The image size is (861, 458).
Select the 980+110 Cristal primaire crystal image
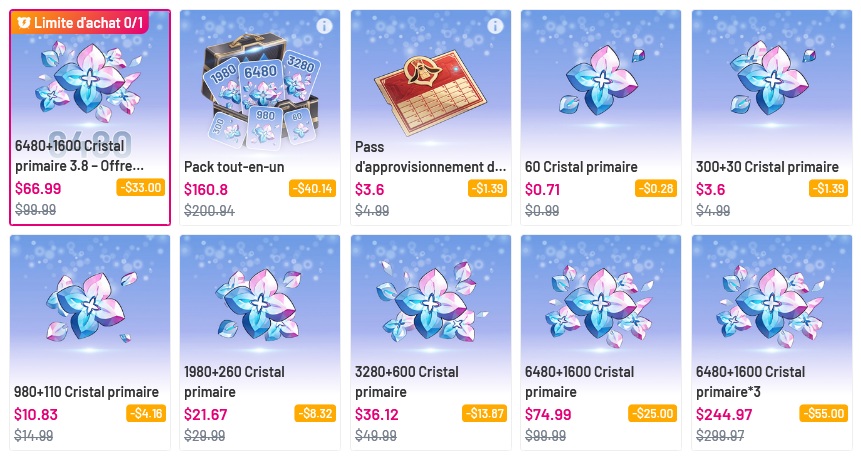(91, 306)
